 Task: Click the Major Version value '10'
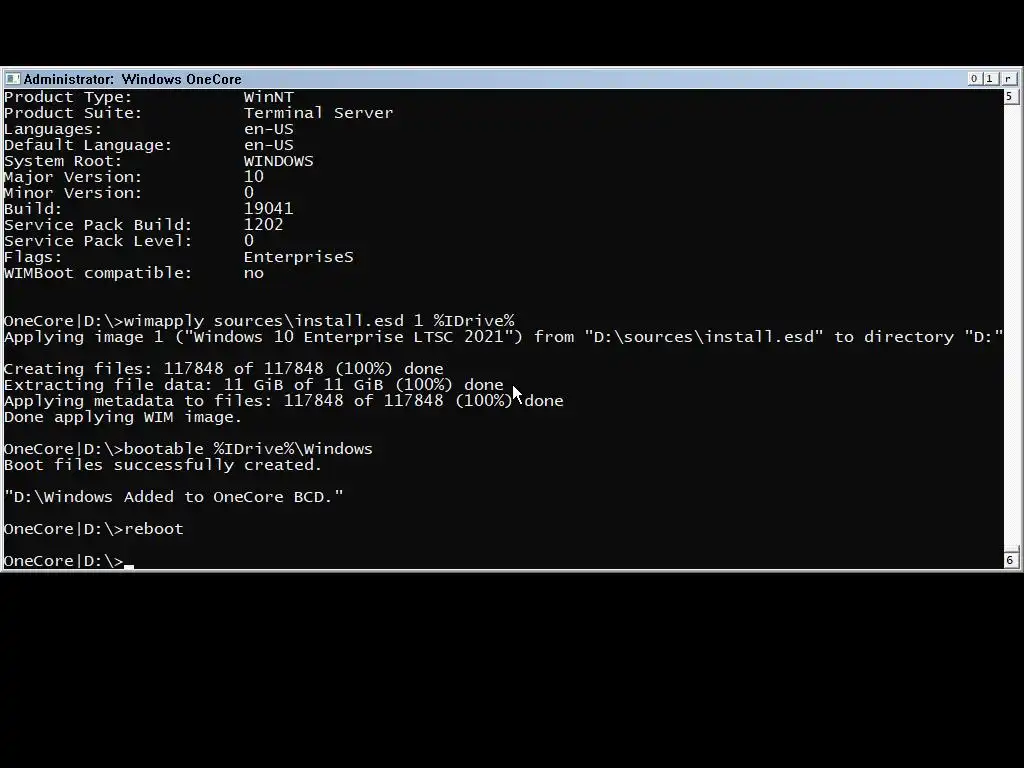click(253, 176)
